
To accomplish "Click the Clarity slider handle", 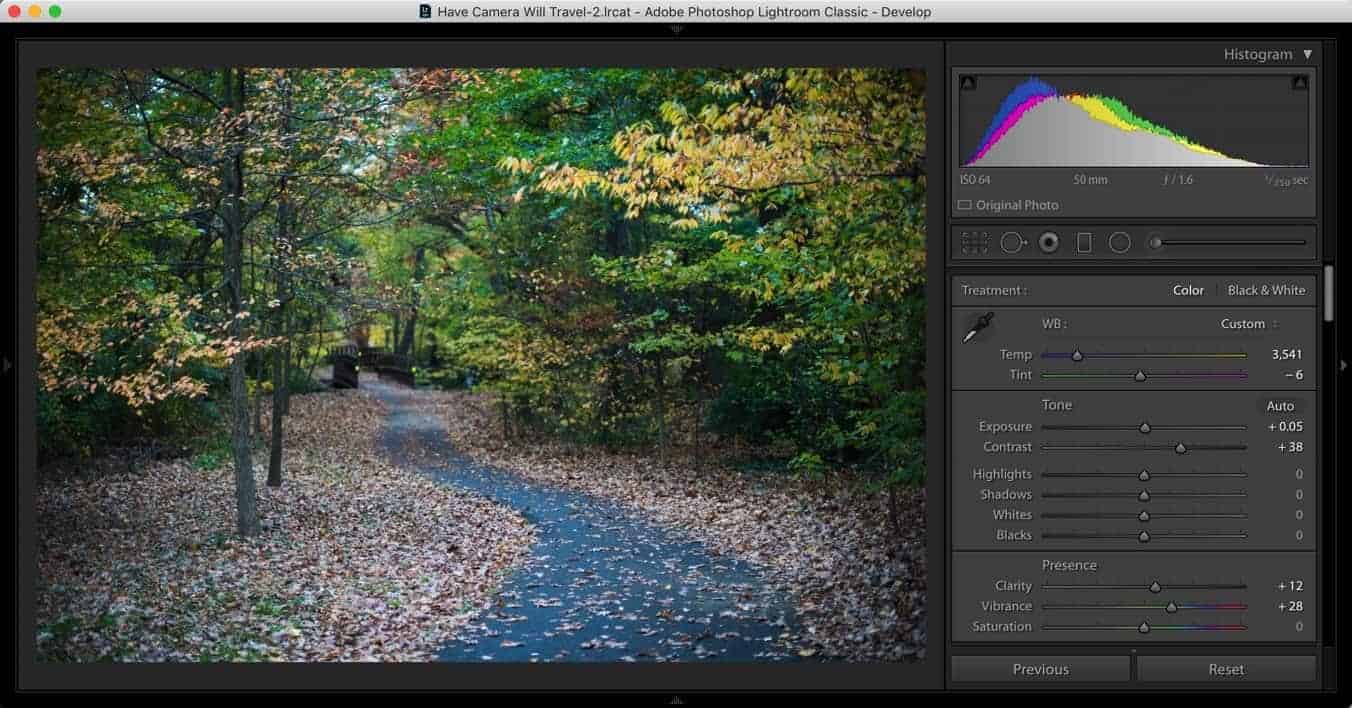I will [x=1155, y=587].
